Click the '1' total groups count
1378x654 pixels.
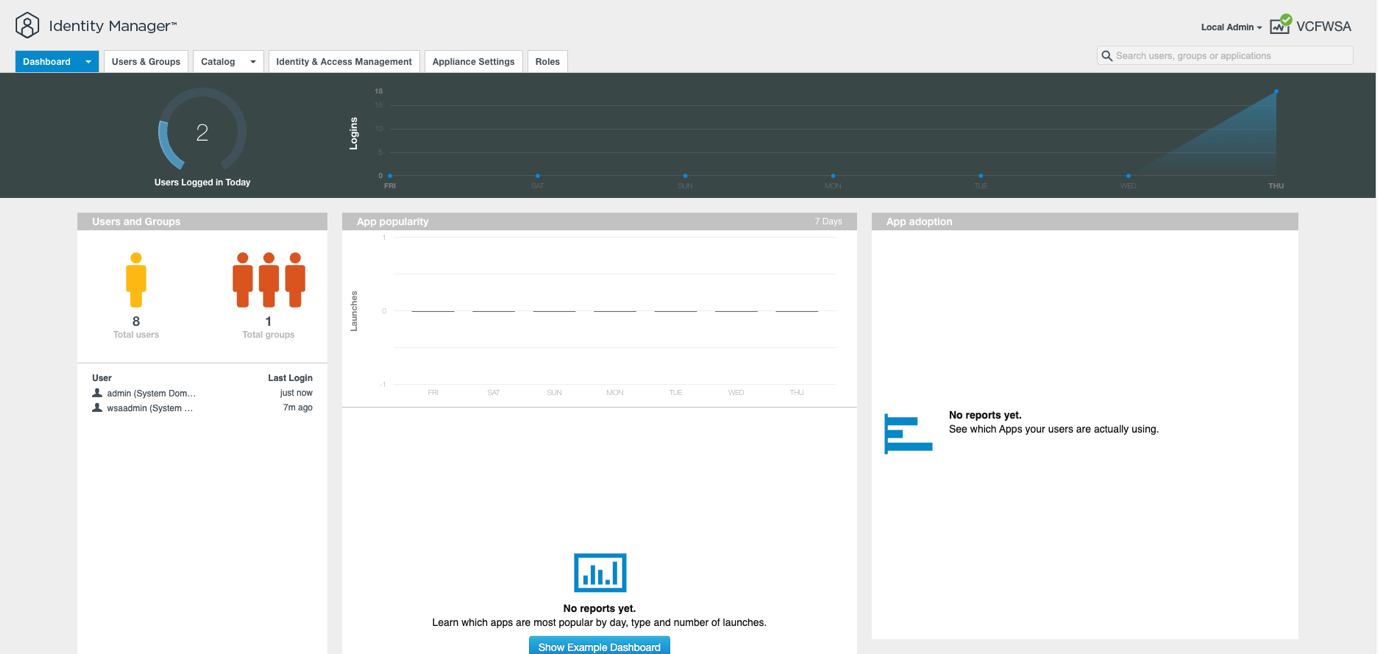[268, 321]
